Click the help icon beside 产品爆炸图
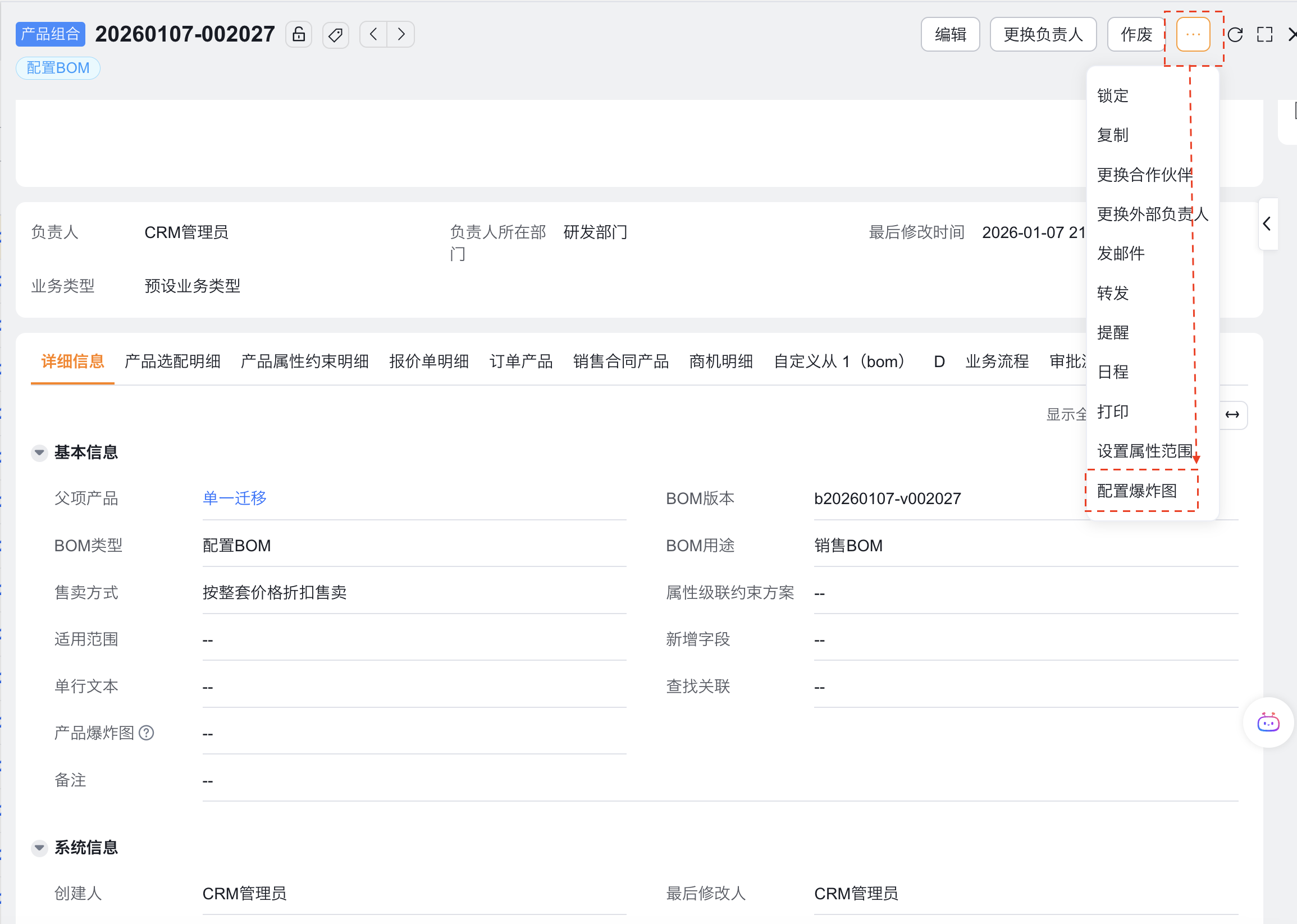 coord(146,733)
